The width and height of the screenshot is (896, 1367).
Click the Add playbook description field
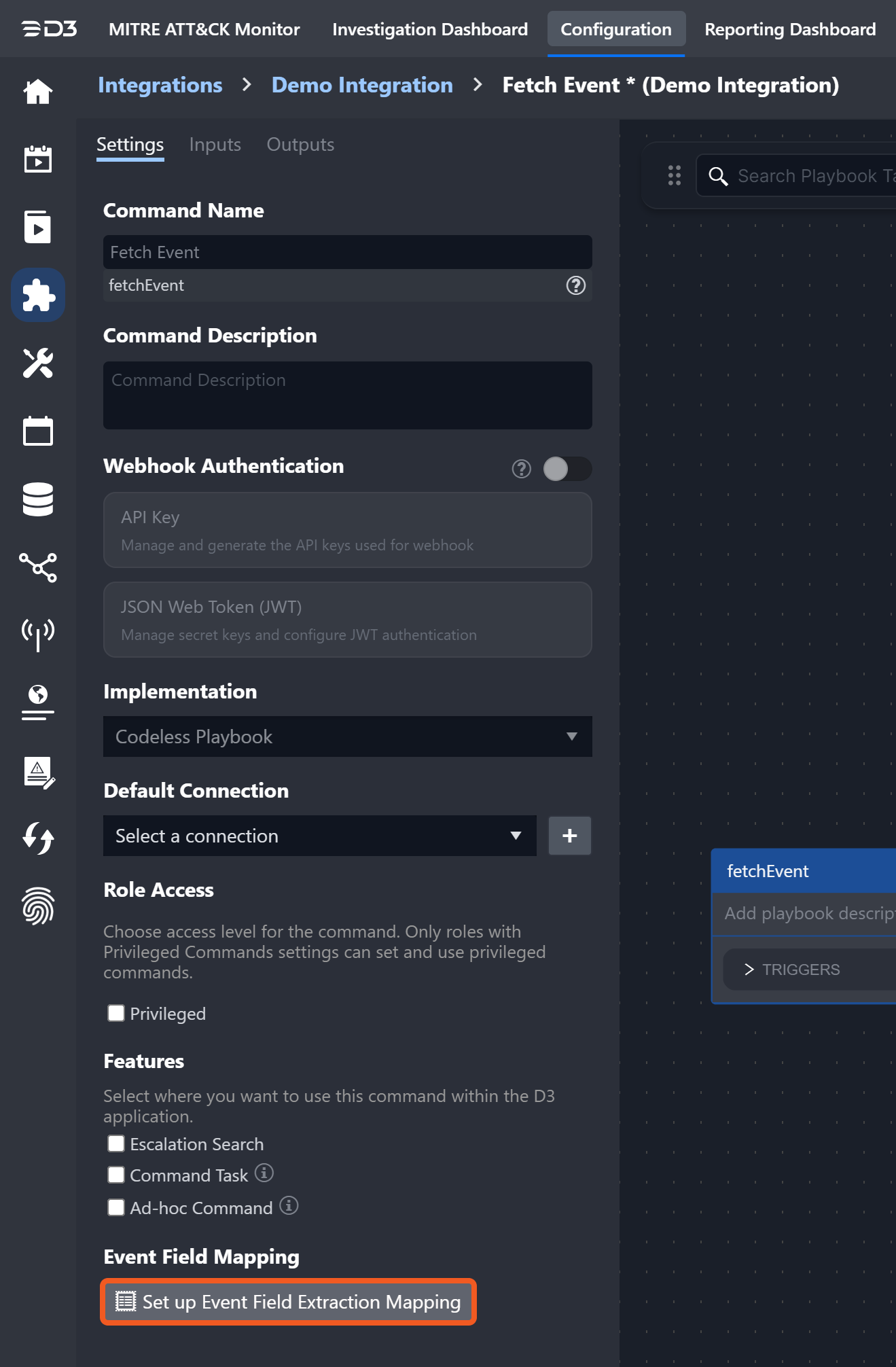[x=804, y=914]
